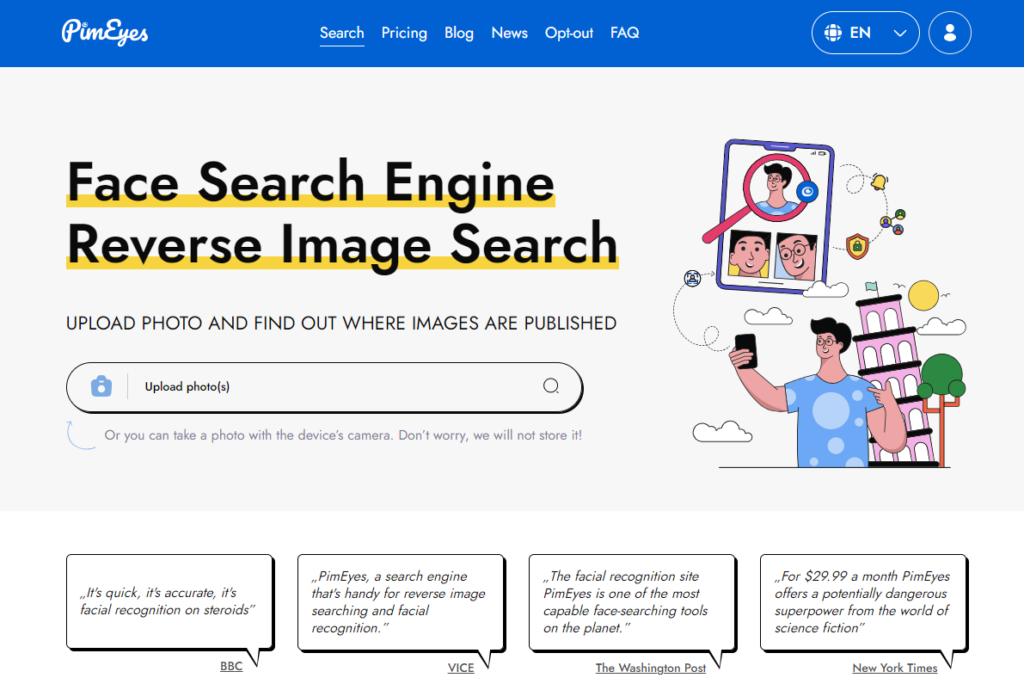Click the "Reverse Image Search" heading
The height and width of the screenshot is (684, 1024).
pos(342,244)
